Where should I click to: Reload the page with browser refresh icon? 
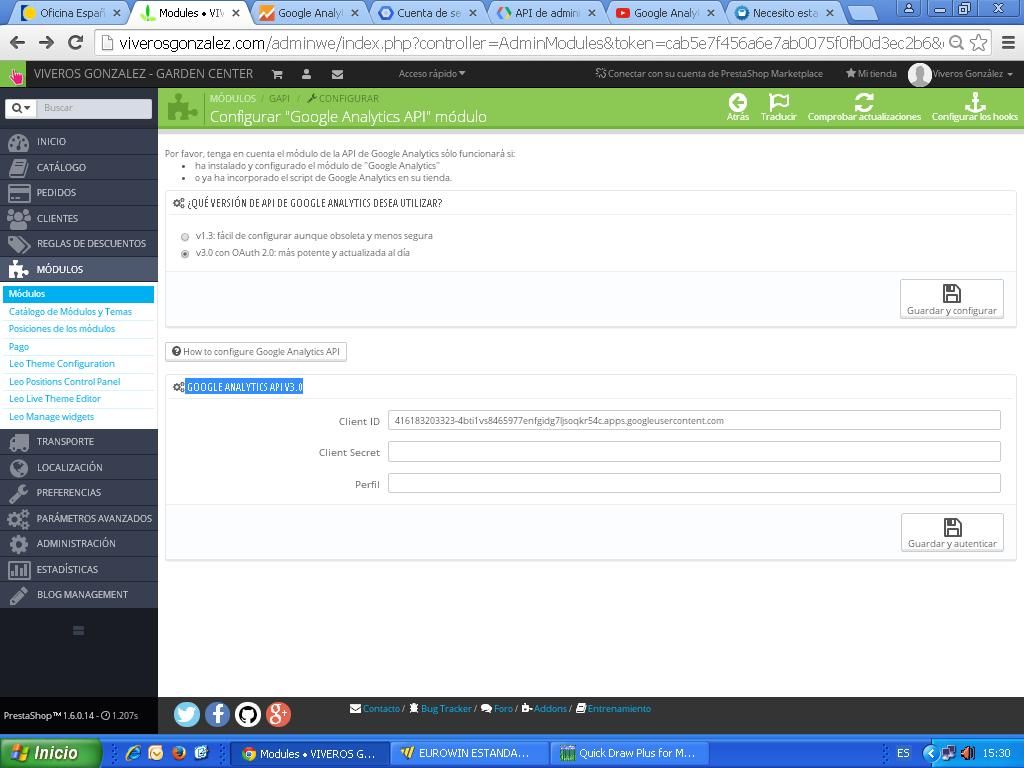(x=76, y=42)
